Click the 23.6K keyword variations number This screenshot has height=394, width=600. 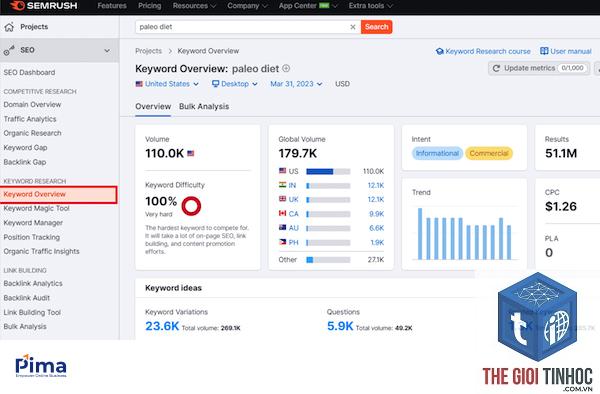pos(162,326)
